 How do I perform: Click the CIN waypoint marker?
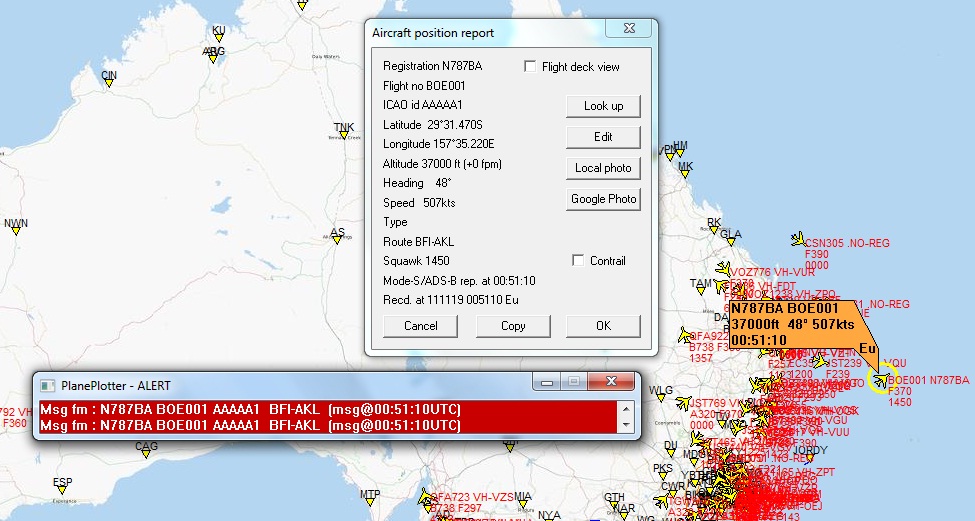tap(109, 83)
